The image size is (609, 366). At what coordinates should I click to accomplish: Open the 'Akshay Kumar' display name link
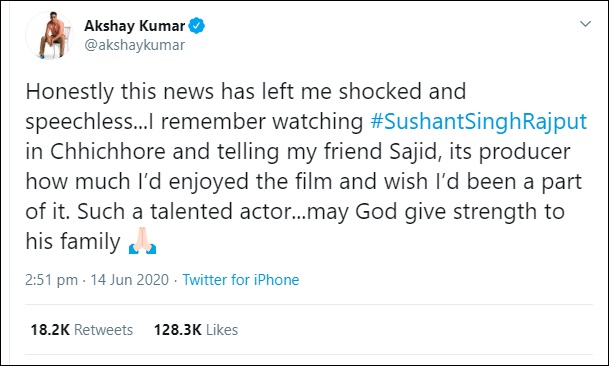point(134,26)
